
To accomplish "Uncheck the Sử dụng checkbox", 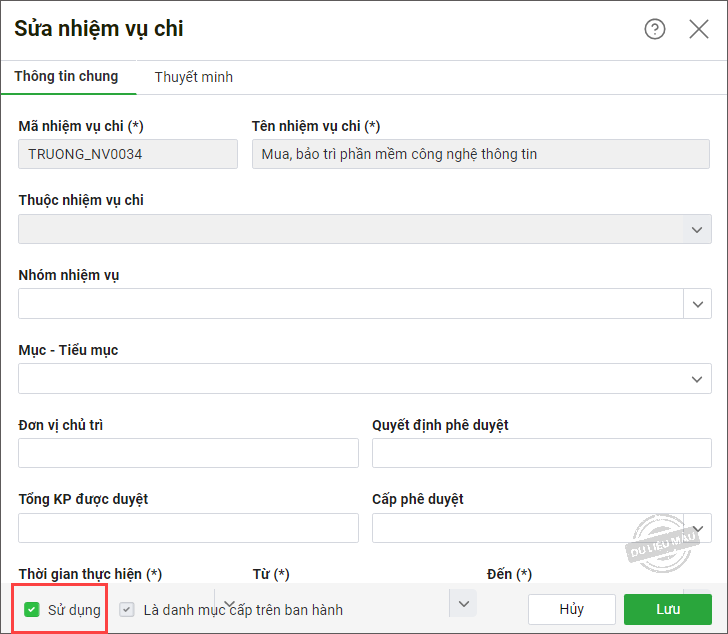I will pos(32,609).
